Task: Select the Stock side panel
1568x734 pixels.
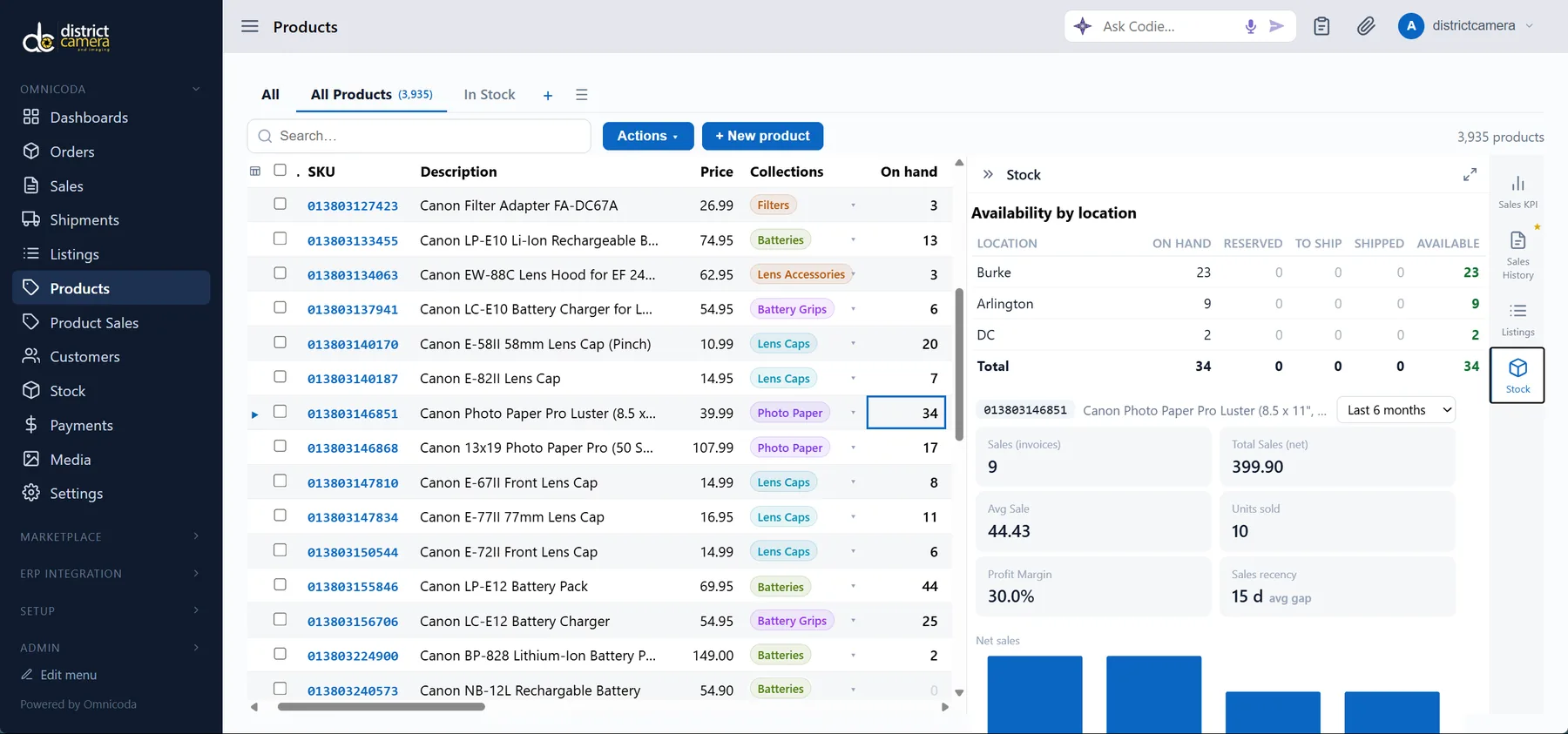Action: coord(1517,375)
